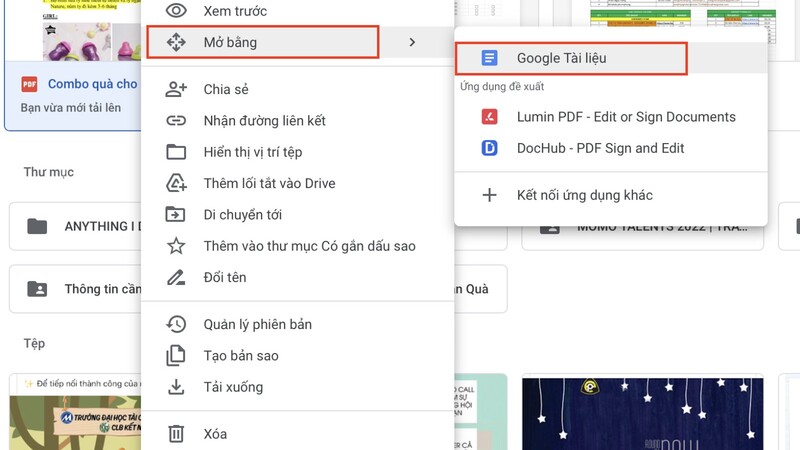Click the red PDF file icon

click(x=30, y=84)
